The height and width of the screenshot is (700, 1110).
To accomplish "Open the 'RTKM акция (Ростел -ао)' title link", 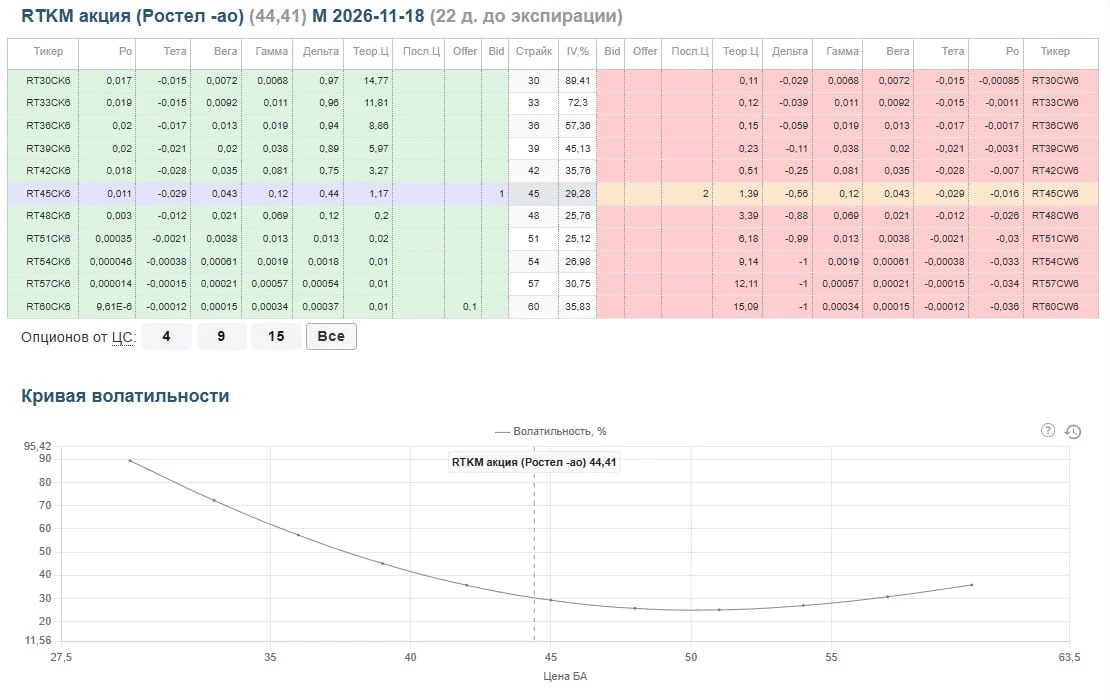I will 132,16.
